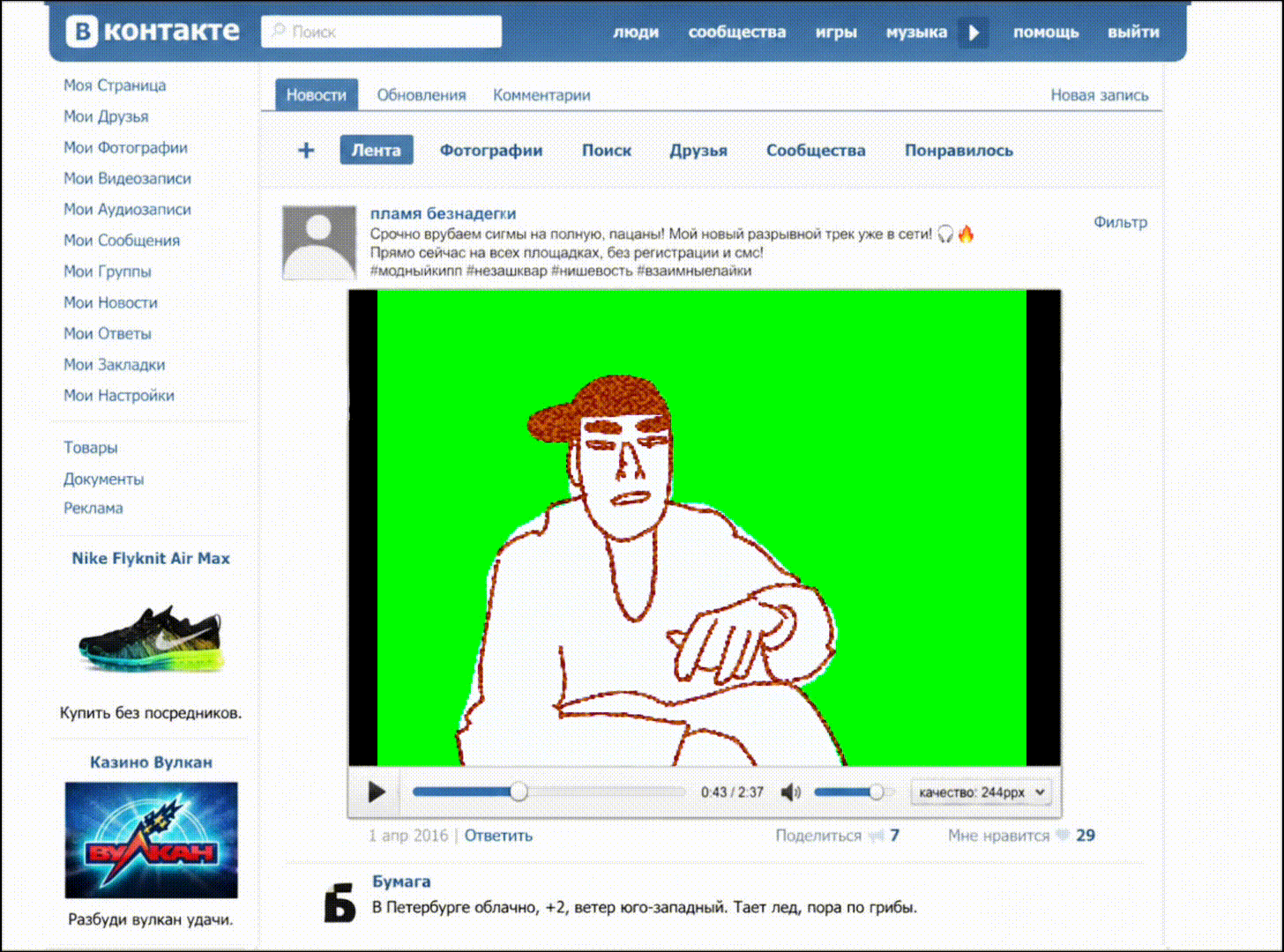Click Мне нравится to like post
The height and width of the screenshot is (952, 1284).
[x=998, y=836]
